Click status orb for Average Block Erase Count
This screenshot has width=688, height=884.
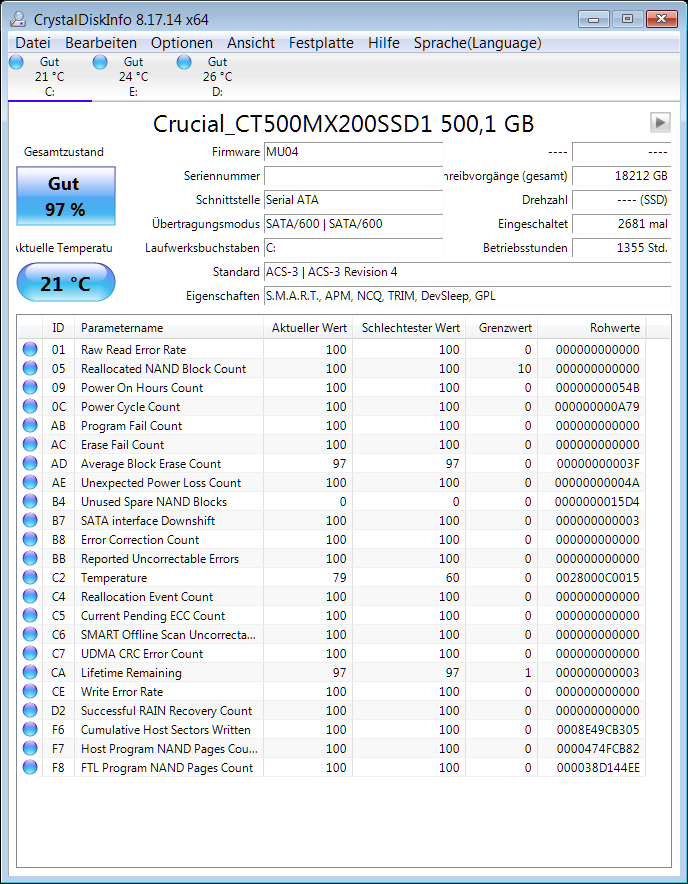click(30, 464)
